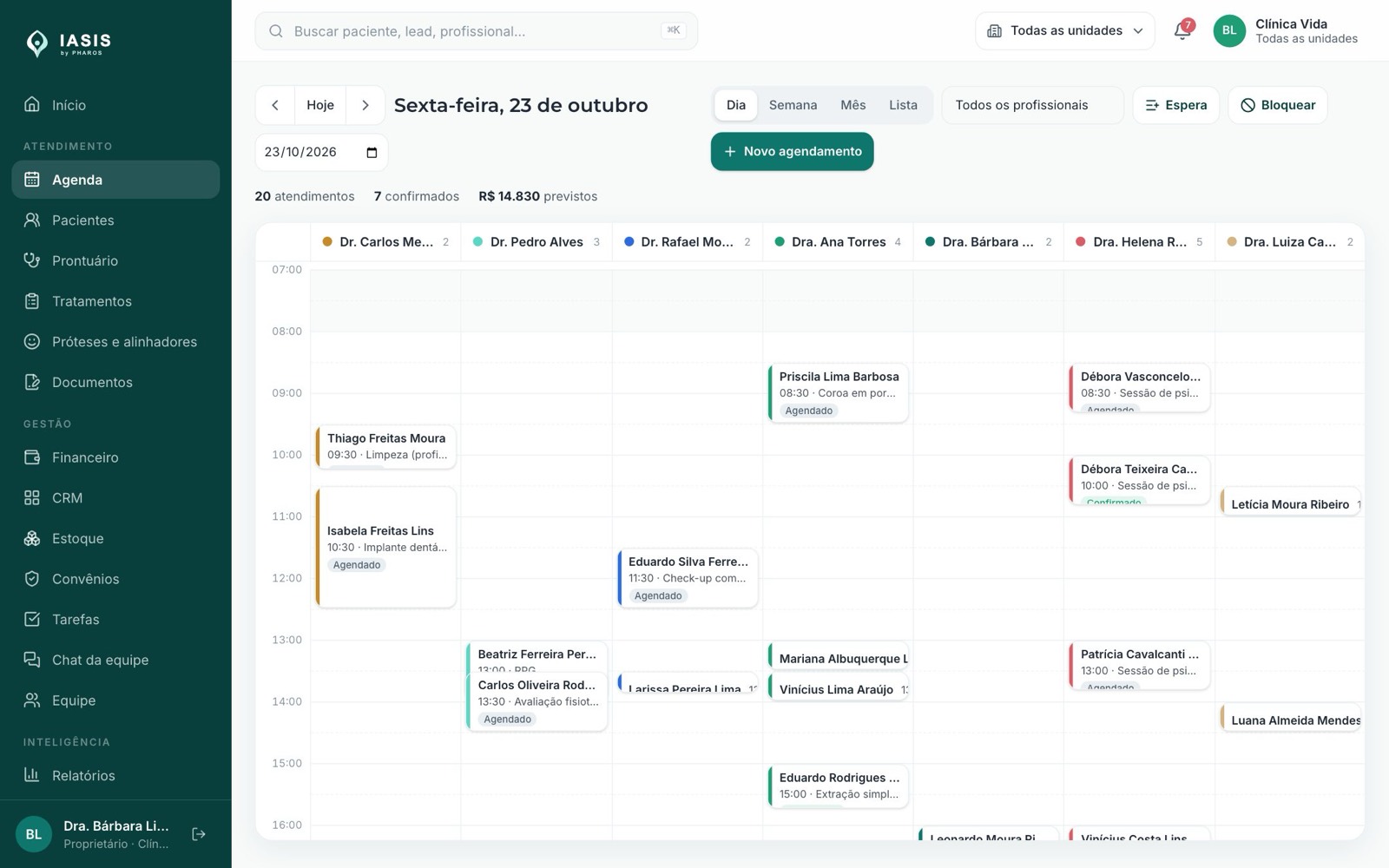Image resolution: width=1389 pixels, height=868 pixels.
Task: Go to next day arrow
Action: 365,105
